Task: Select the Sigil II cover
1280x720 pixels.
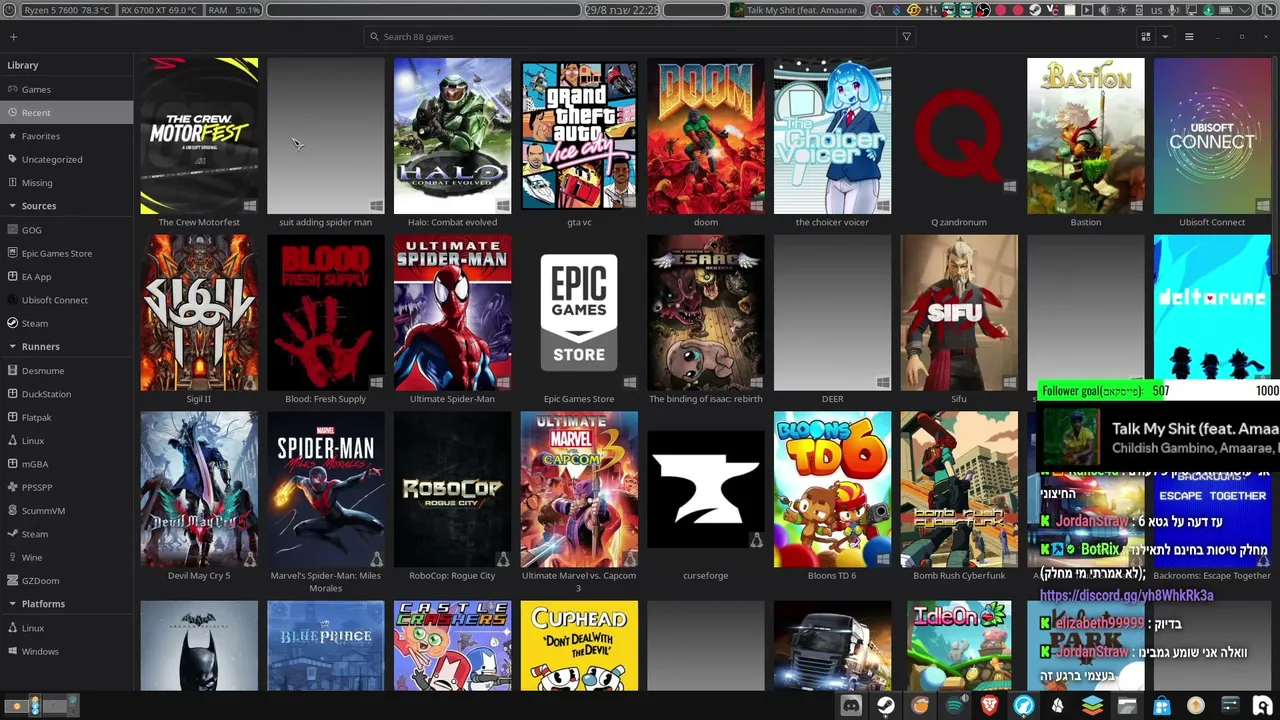Action: (199, 313)
